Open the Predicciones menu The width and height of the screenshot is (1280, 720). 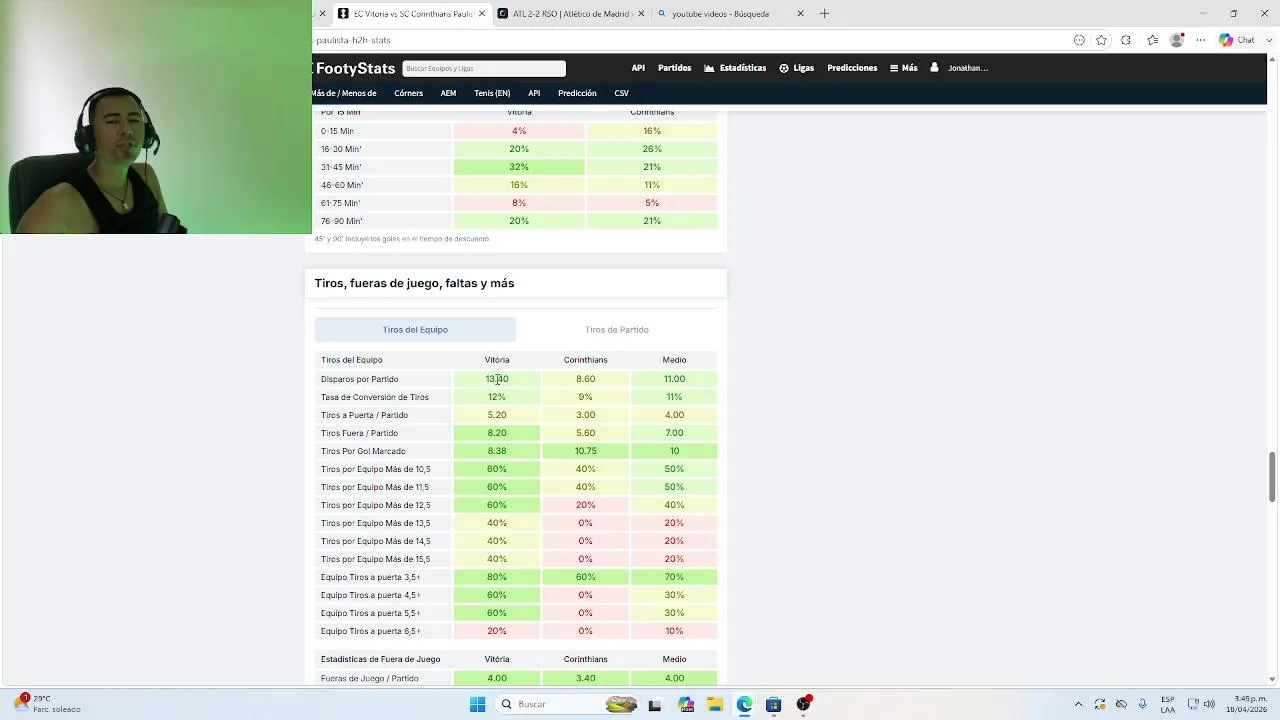(852, 68)
